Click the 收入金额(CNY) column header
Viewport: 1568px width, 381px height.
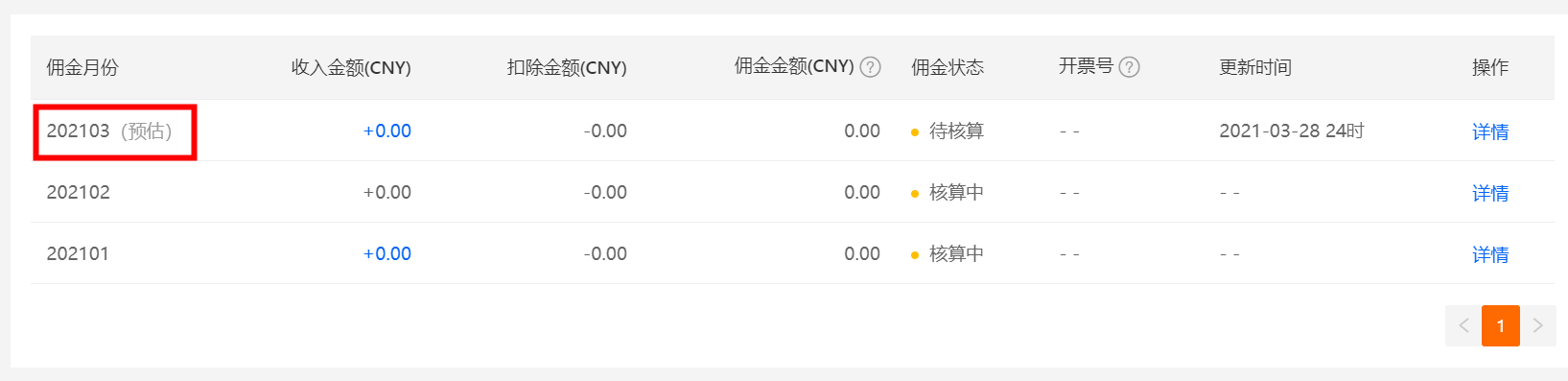point(351,67)
